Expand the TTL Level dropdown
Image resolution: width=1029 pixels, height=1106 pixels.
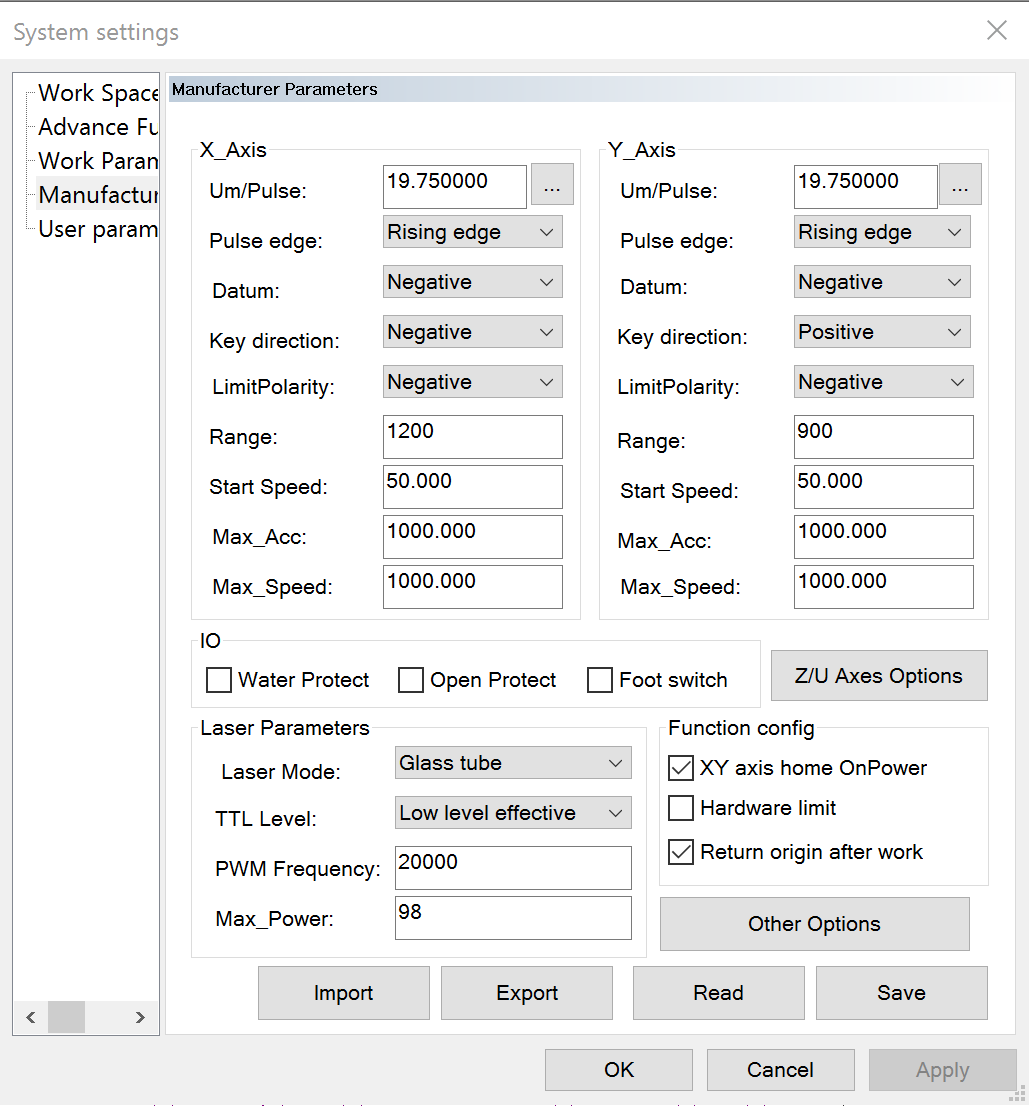click(513, 813)
